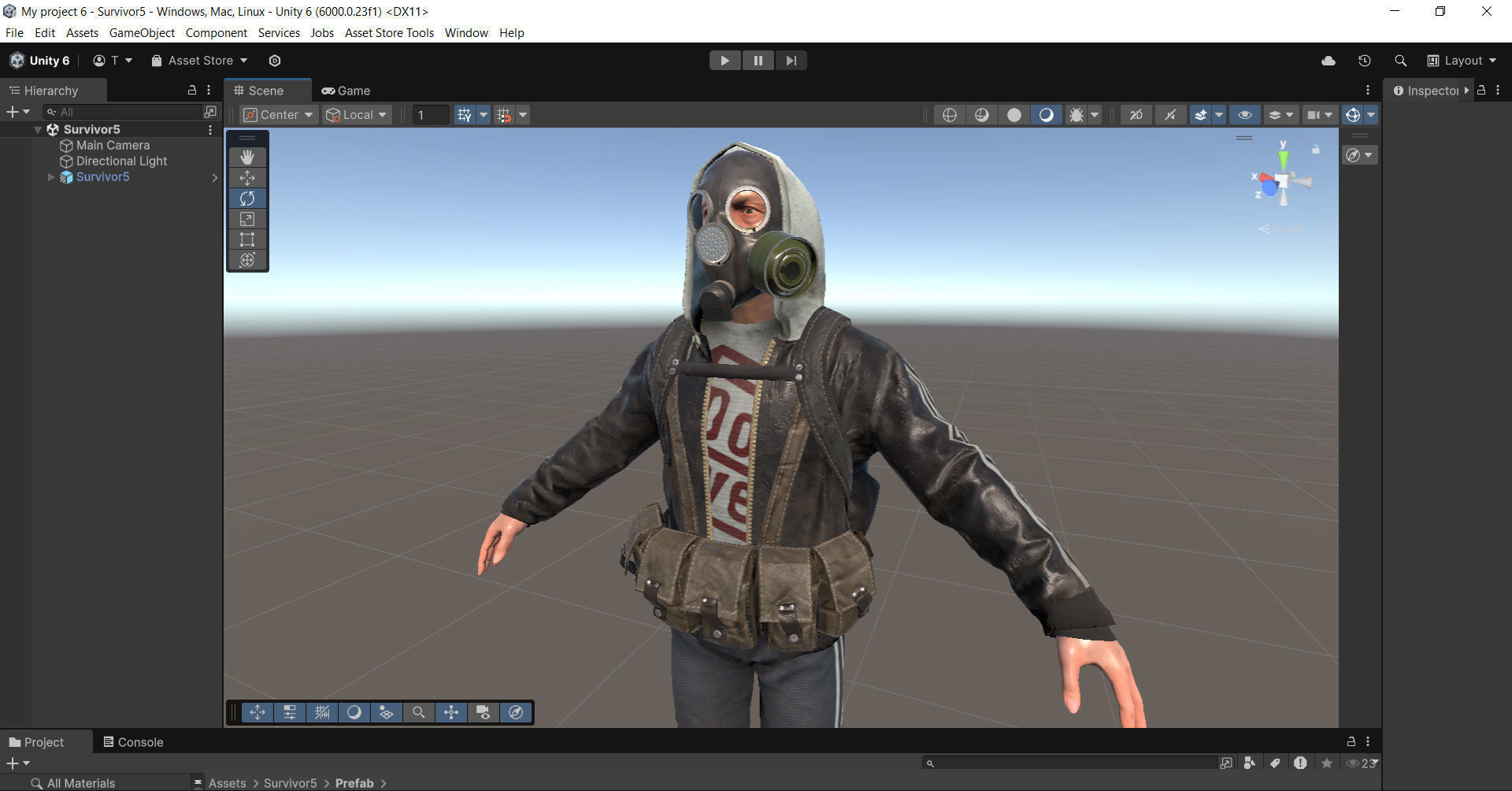
Task: Select Main Camera in Hierarchy
Action: [113, 145]
